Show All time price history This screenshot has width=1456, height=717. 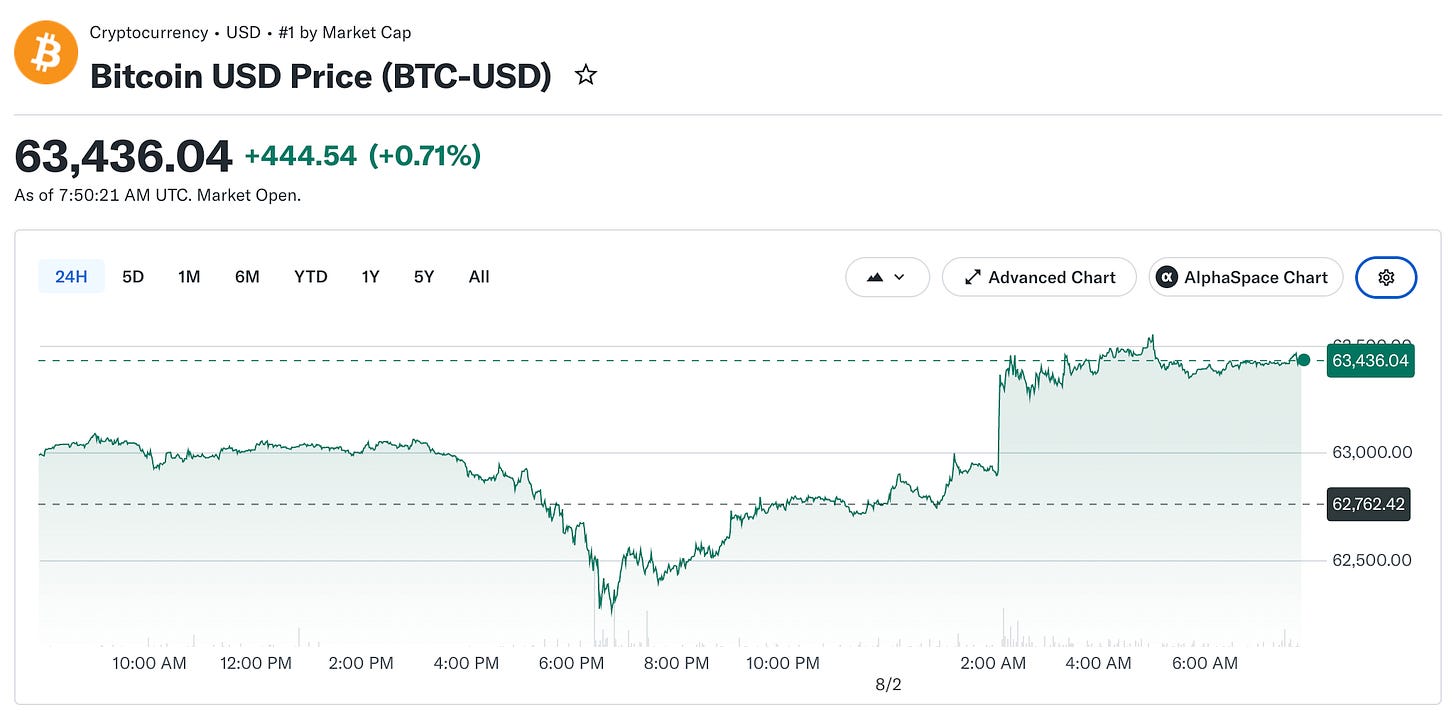[x=479, y=277]
